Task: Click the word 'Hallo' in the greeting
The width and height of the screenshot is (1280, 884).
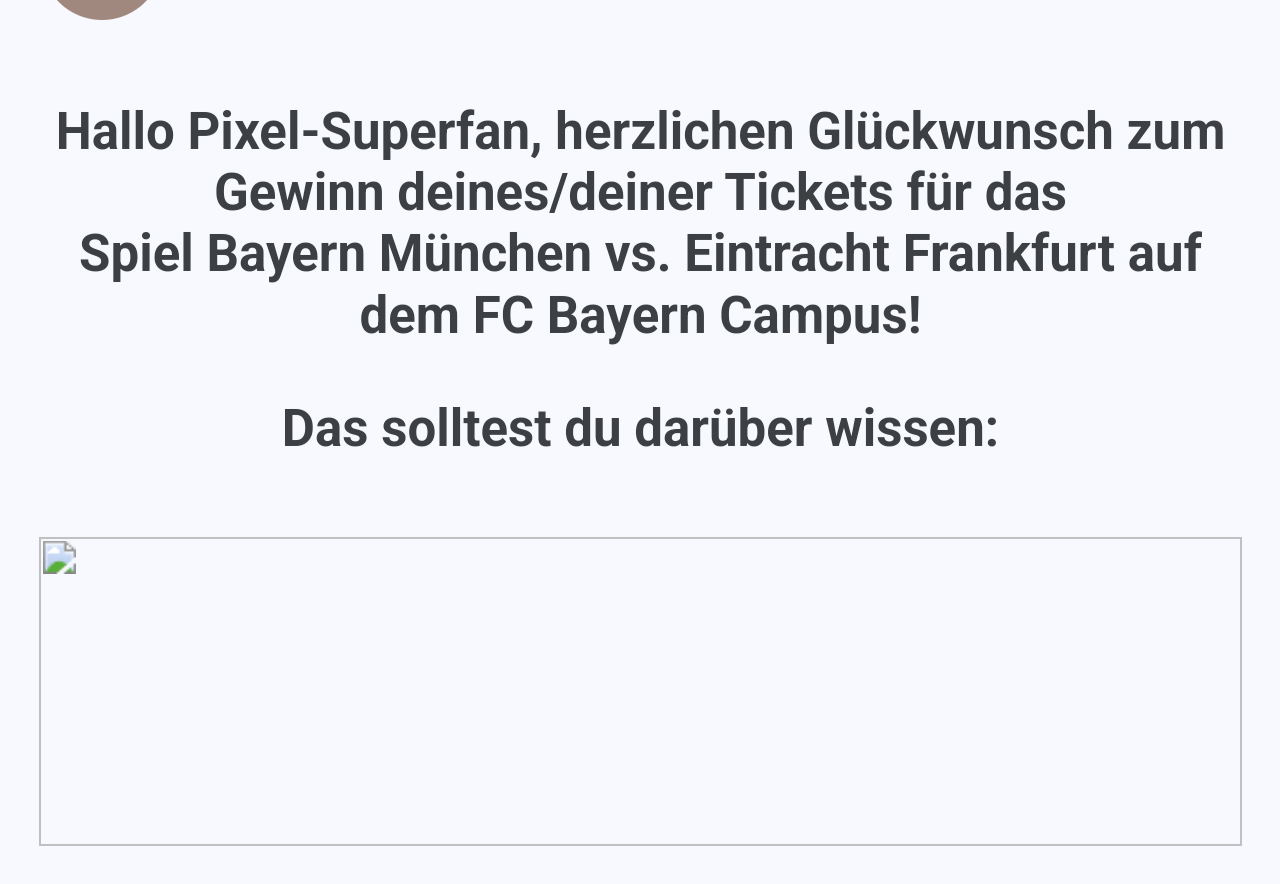Action: 115,132
